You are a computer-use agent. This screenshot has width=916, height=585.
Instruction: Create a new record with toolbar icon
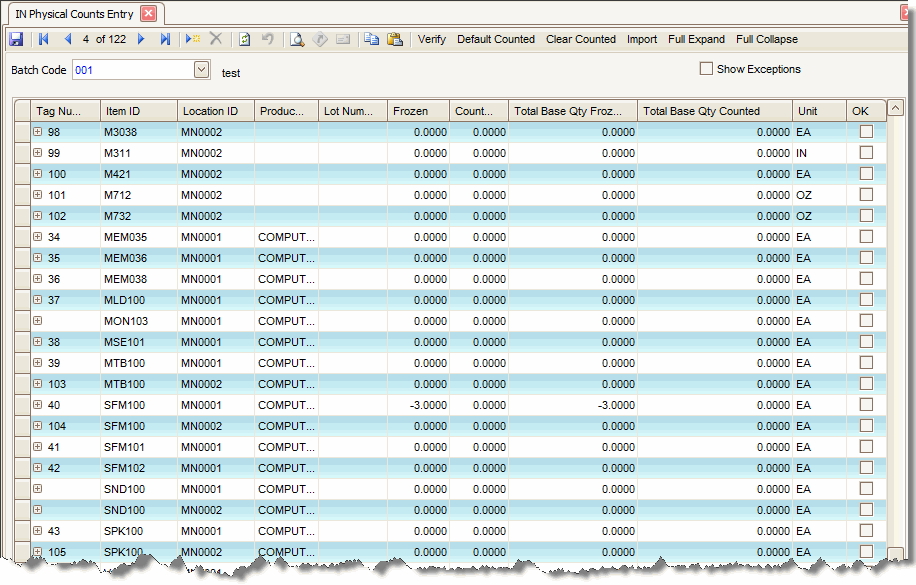point(192,39)
